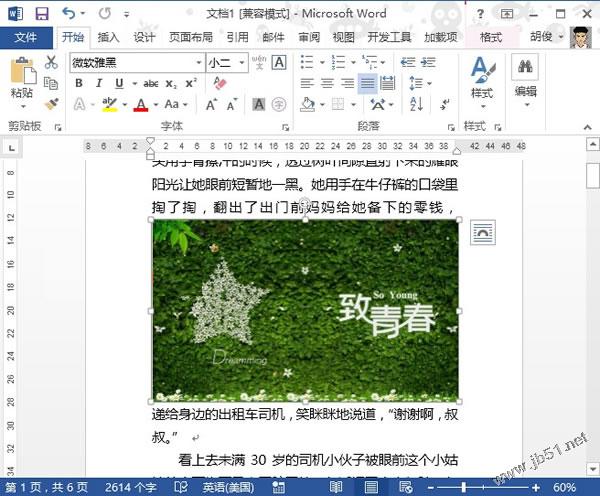Open paragraph dialog launcher in 段落 group
600x496 pixels.
[x=452, y=127]
